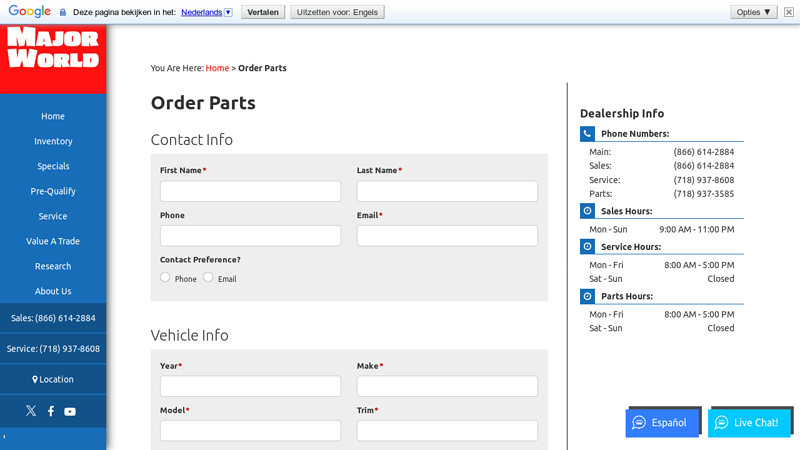Focus the Phone input field
The width and height of the screenshot is (800, 450).
(x=251, y=236)
